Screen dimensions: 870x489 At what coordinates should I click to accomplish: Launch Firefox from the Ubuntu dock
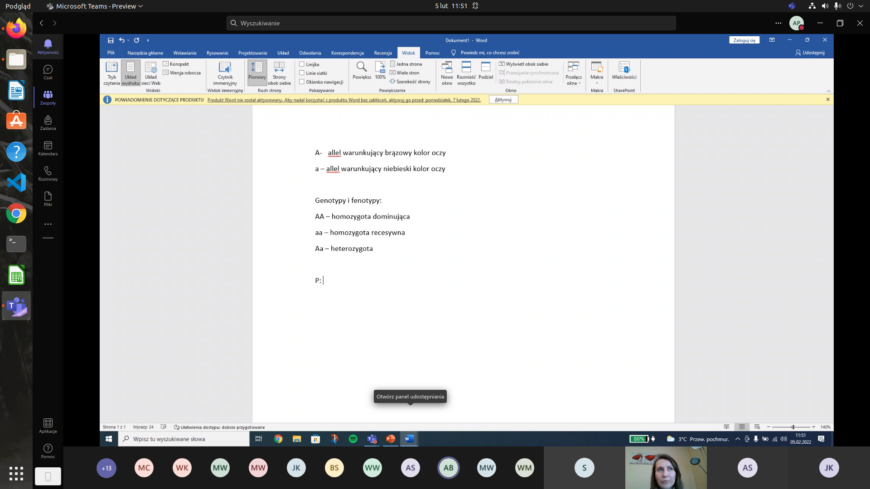pos(16,28)
